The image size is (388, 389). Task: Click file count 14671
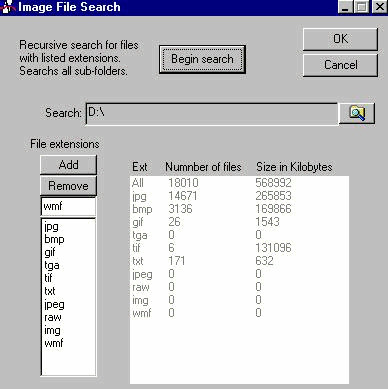pos(183,196)
